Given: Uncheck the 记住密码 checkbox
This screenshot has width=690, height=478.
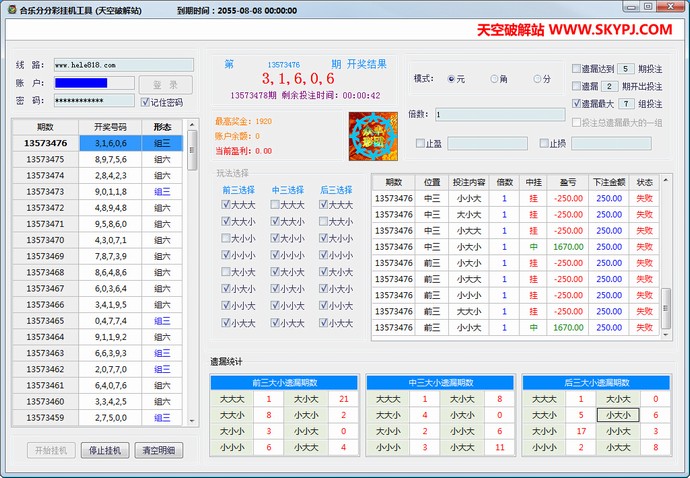Looking at the screenshot, I should coord(146,102).
